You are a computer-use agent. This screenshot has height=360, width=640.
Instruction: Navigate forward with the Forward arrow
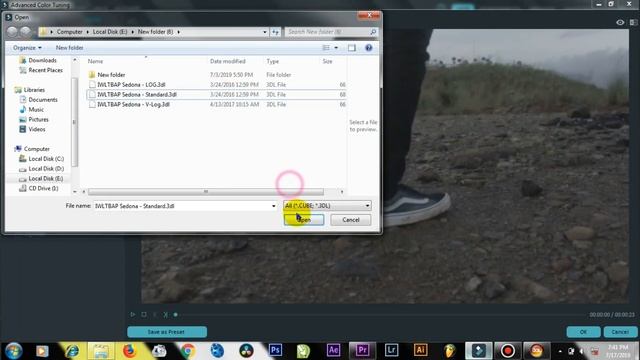[x=25, y=31]
